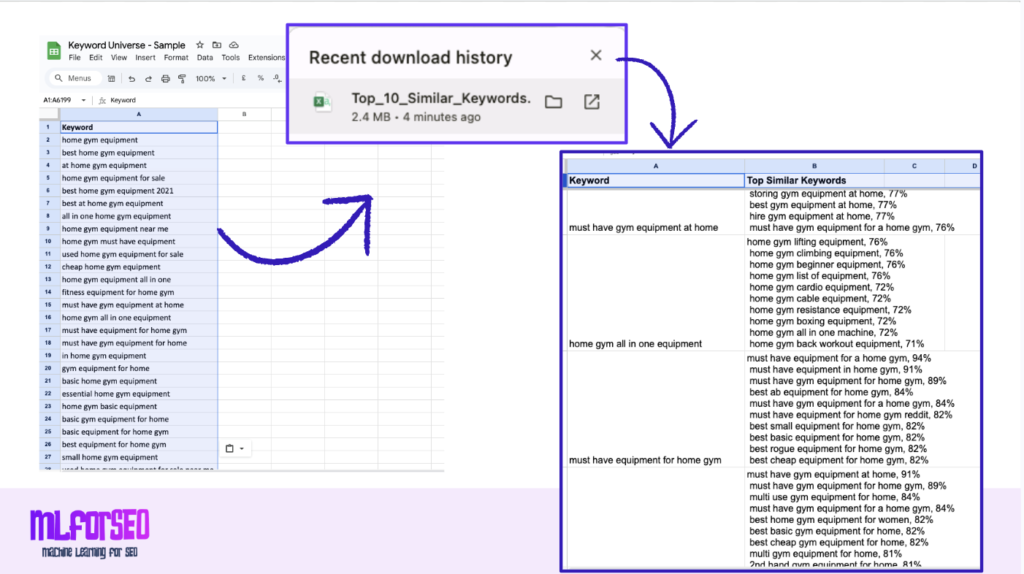The height and width of the screenshot is (574, 1024).
Task: Star the Keyword Universe - Sample document
Action: tap(200, 45)
